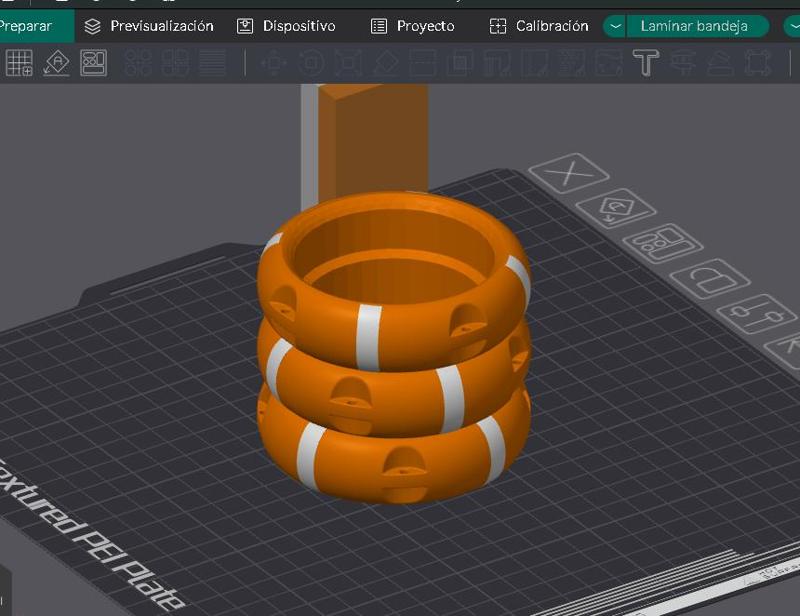Go to the Proyecto tab
This screenshot has width=800, height=616.
[412, 26]
